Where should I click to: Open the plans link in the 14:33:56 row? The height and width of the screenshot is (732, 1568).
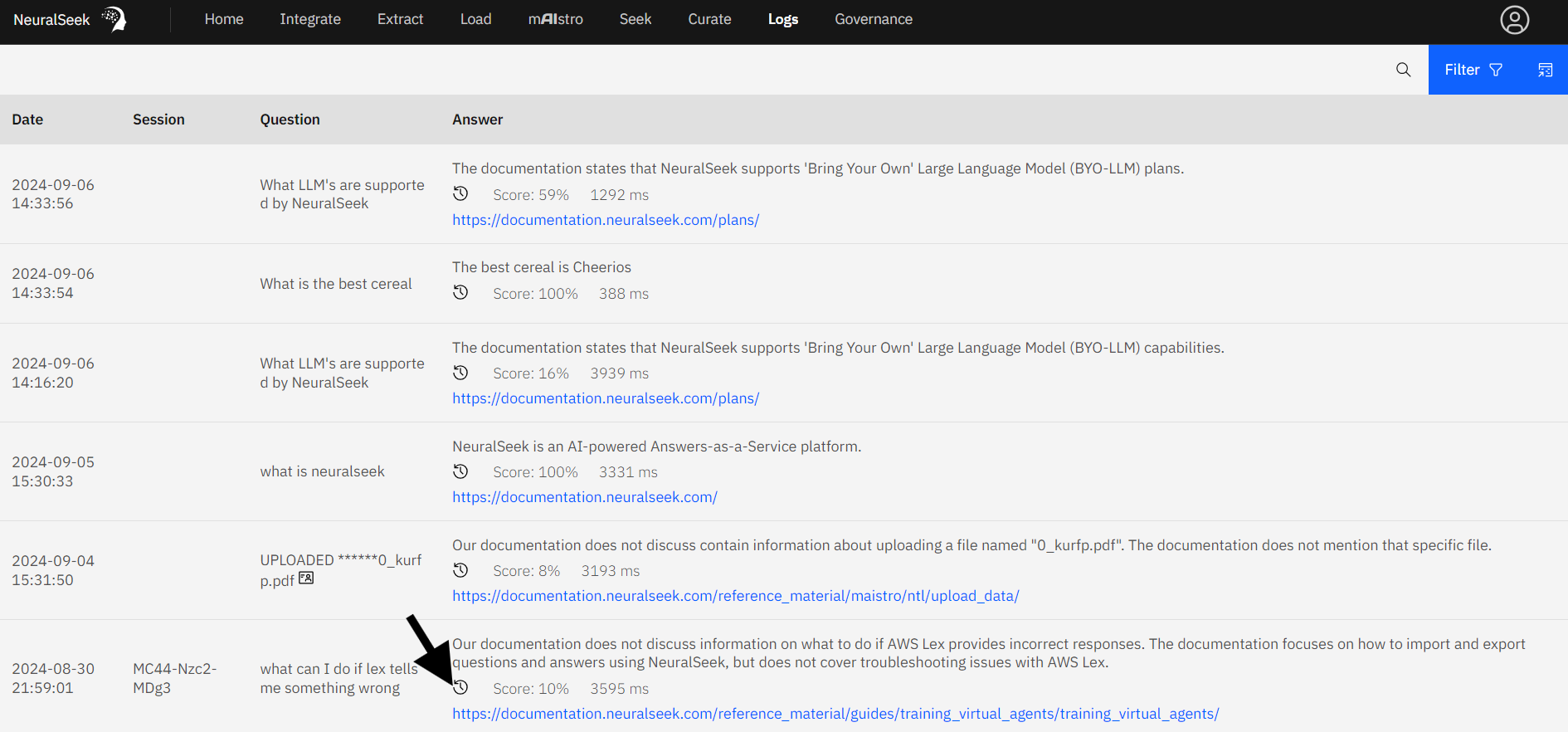pos(606,220)
